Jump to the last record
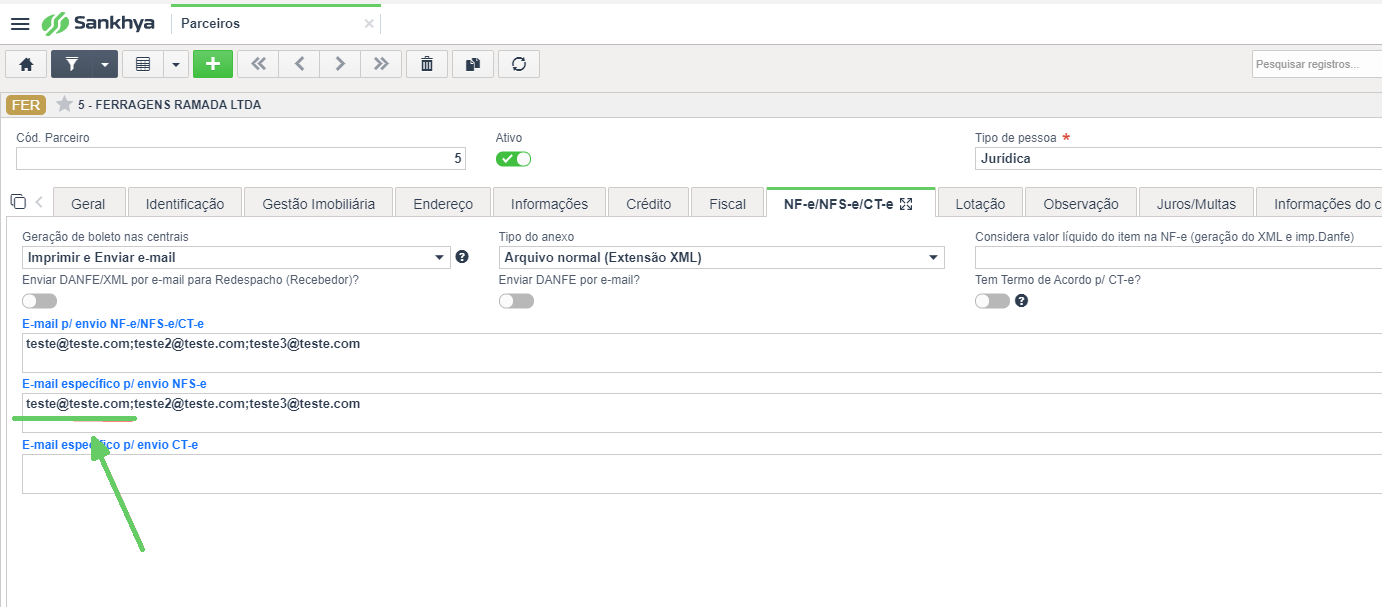This screenshot has width=1382, height=607. point(381,64)
